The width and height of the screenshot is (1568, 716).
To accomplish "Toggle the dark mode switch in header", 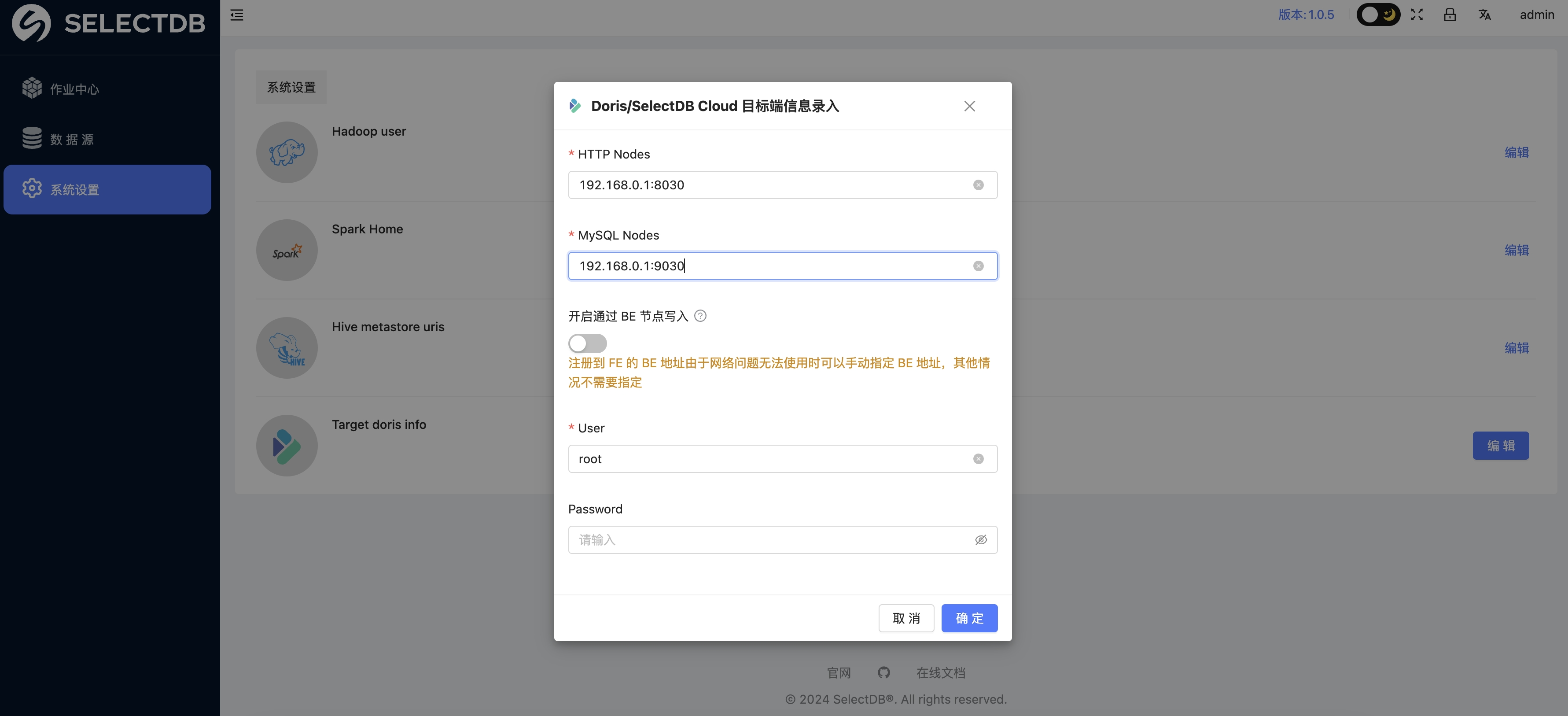I will [x=1378, y=15].
